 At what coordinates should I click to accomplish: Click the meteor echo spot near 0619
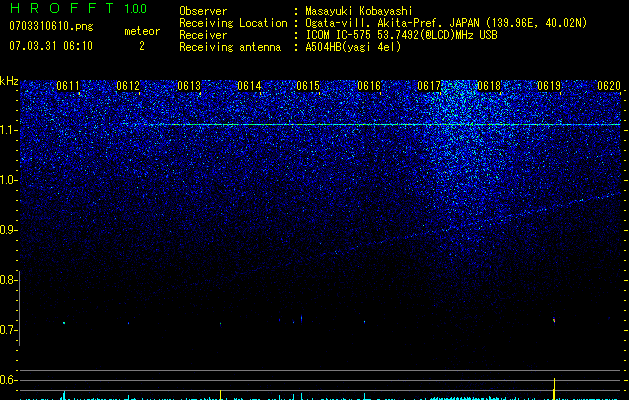coord(554,320)
